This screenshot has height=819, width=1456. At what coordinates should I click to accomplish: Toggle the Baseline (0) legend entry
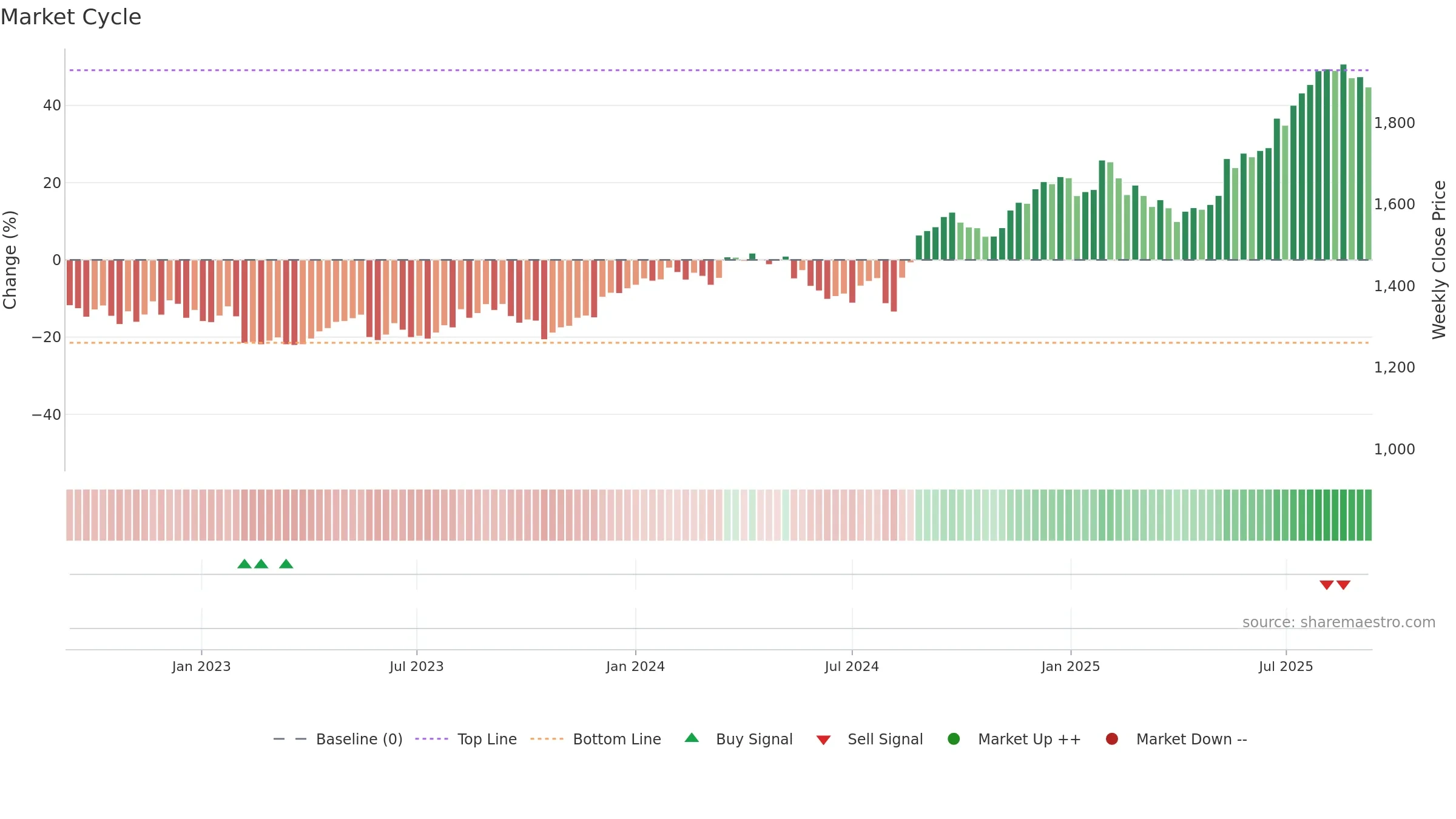[338, 739]
